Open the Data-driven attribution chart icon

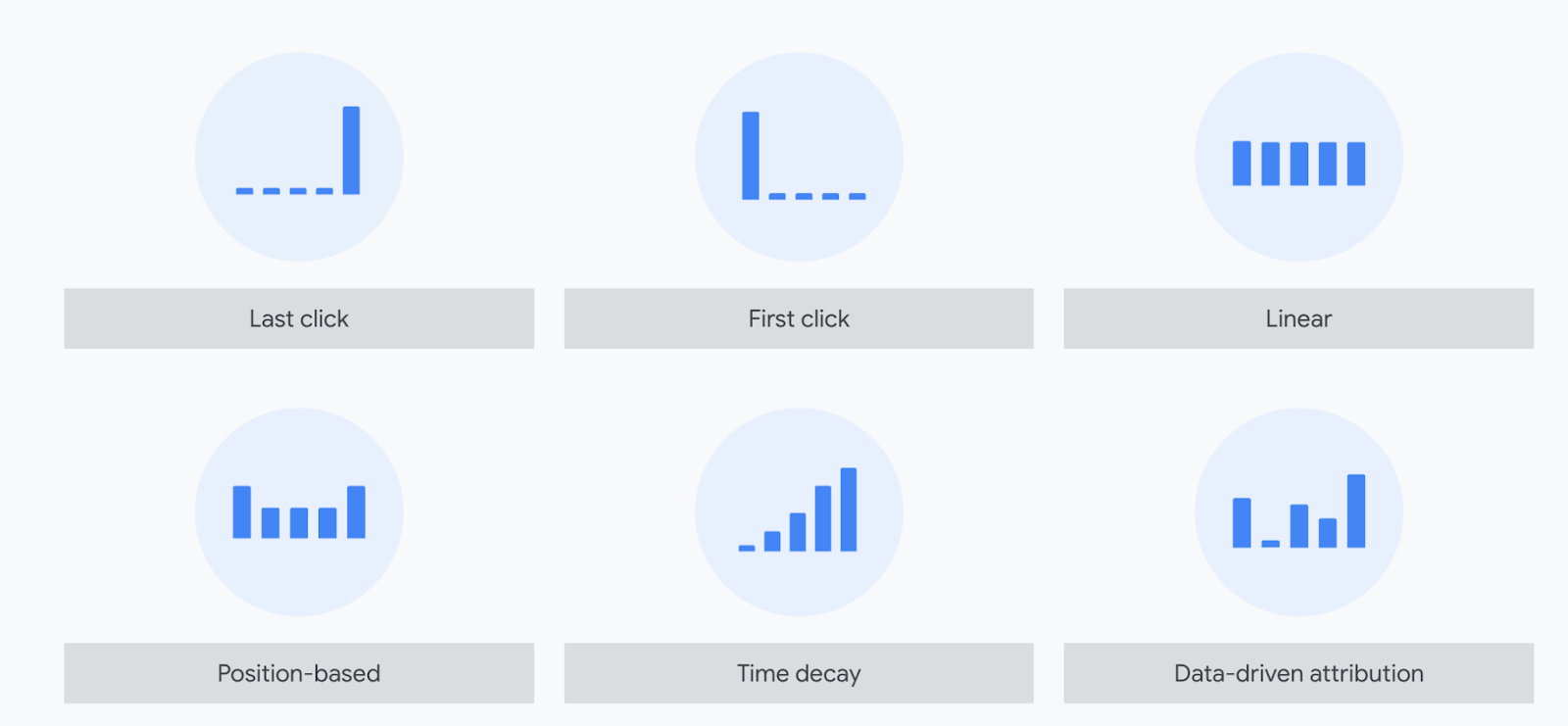point(1298,512)
